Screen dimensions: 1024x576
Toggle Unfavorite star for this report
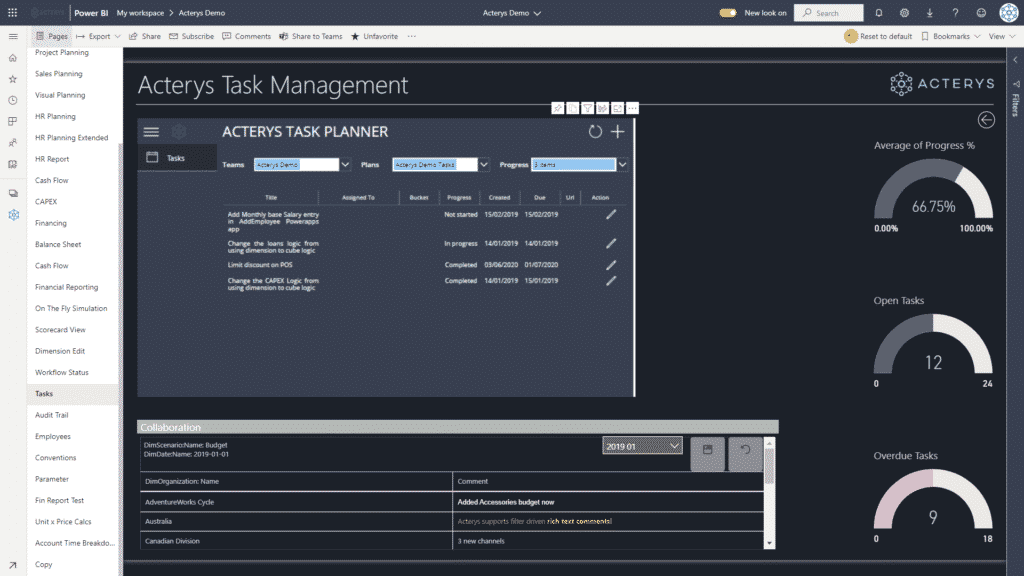[x=374, y=36]
